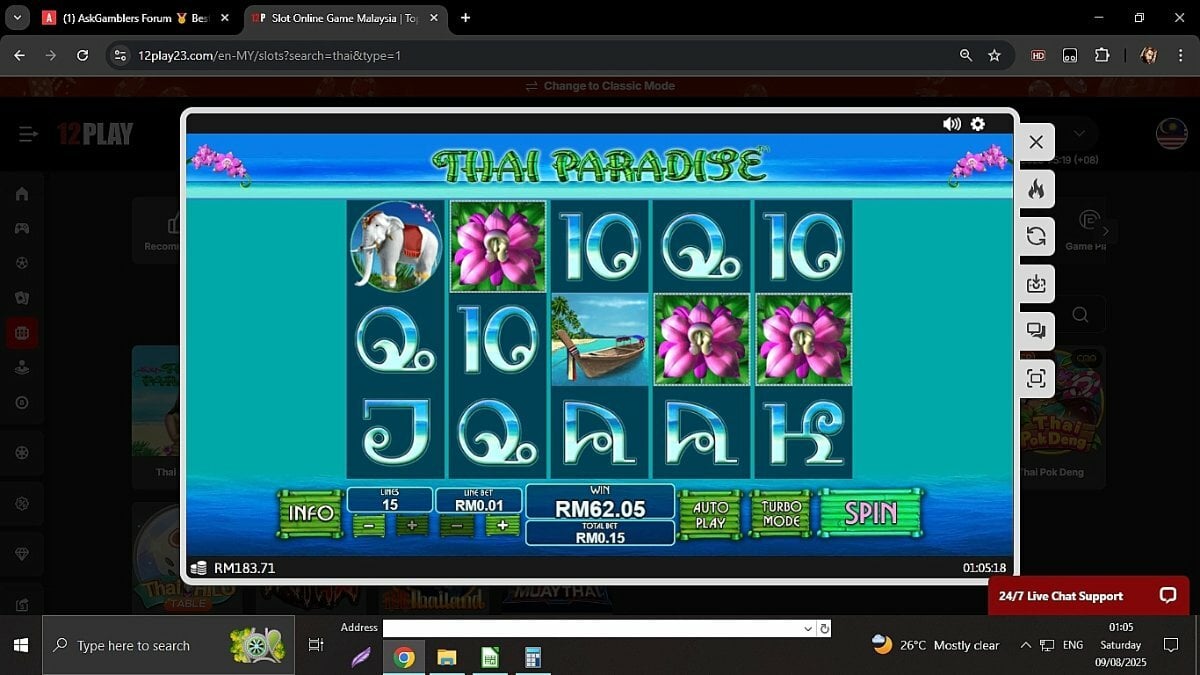Click the RM0.15 total bet value

click(x=600, y=538)
